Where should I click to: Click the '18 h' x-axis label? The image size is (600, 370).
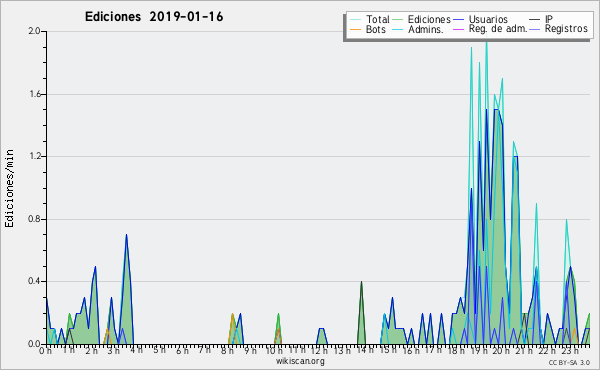(456, 351)
